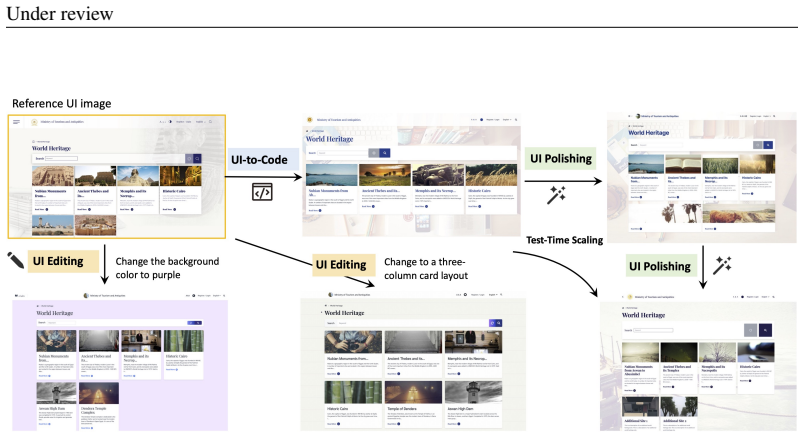Open the three-column card layout screenshot
Screen dimensions: 804x437
tap(413, 361)
